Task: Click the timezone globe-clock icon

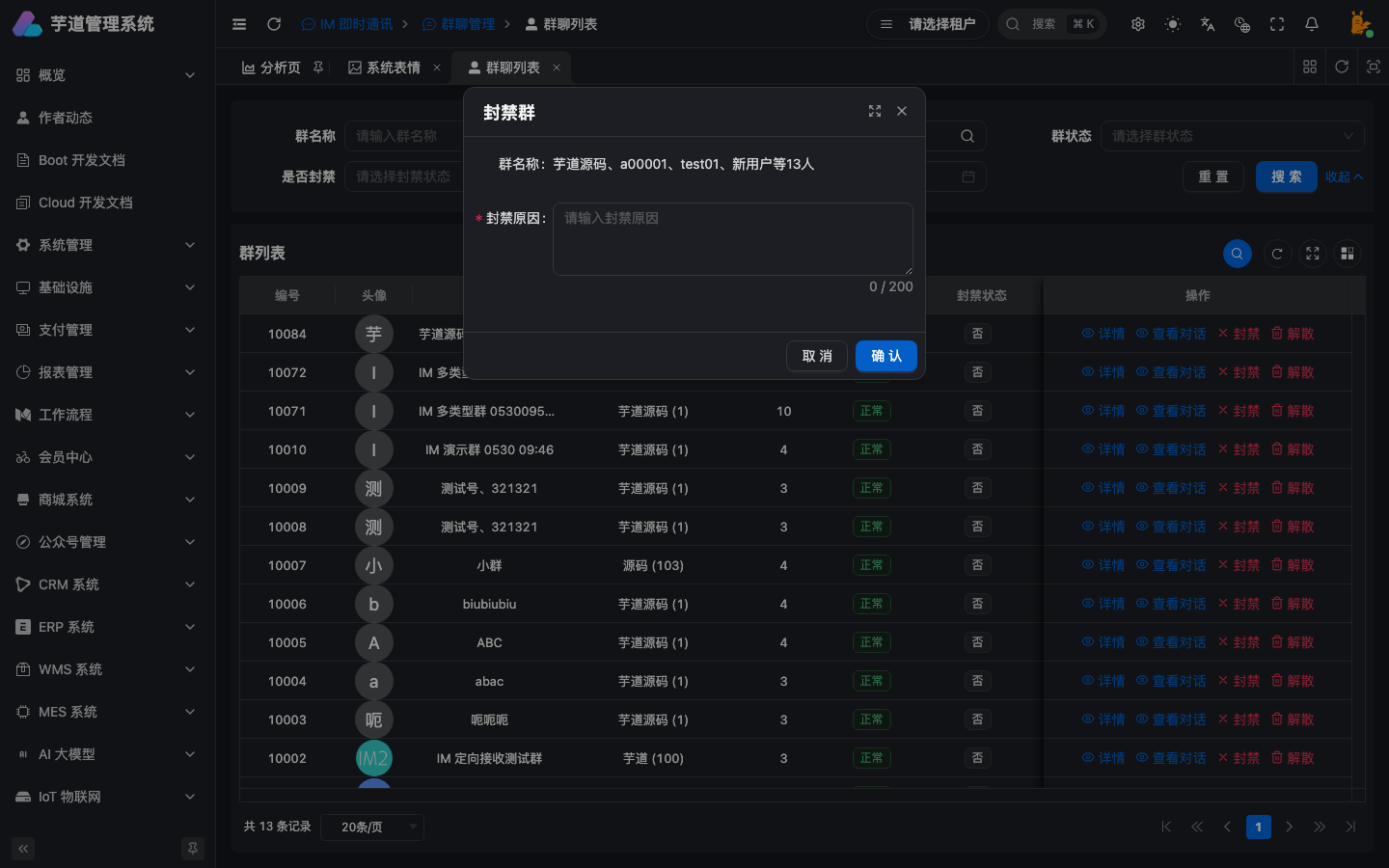Action: pyautogui.click(x=1242, y=24)
